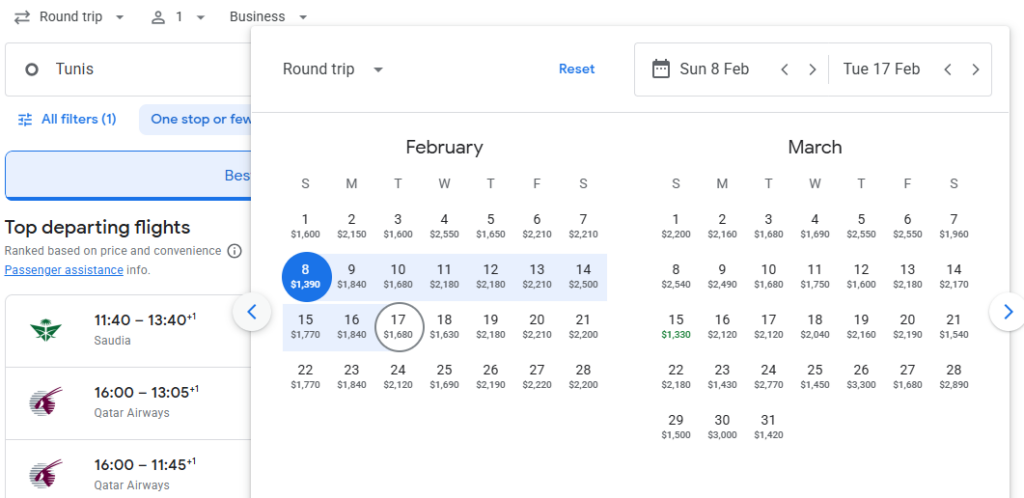Select March 28 priced $2,890
This screenshot has width=1024, height=498.
[953, 377]
